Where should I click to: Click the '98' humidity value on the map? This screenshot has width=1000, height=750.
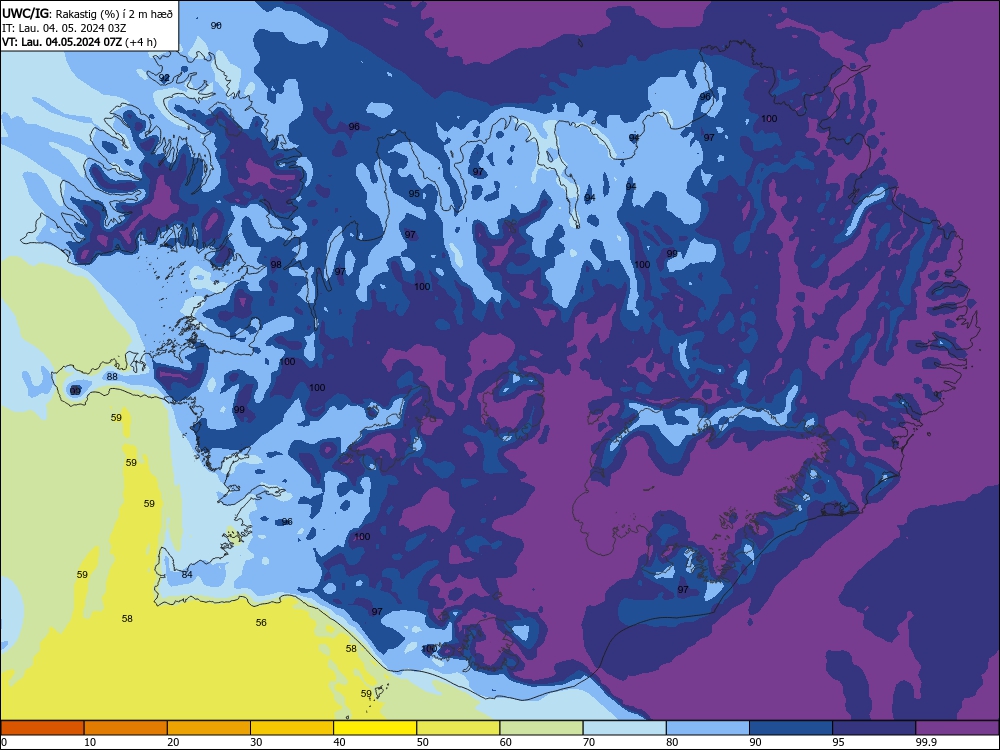click(x=276, y=265)
